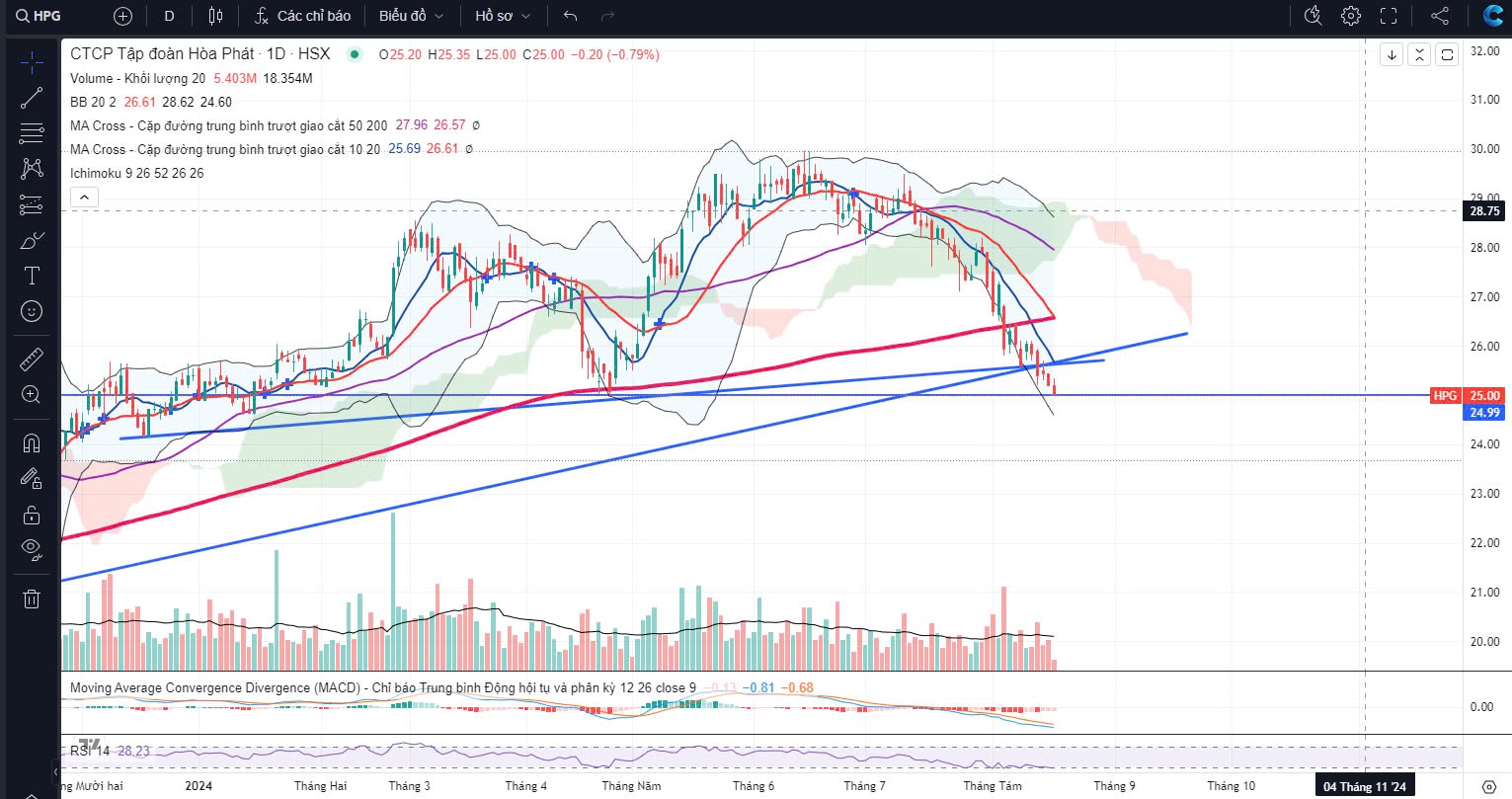Screen dimensions: 1512x799
Task: Click the Tháng 6 time axis label
Action: click(x=754, y=786)
